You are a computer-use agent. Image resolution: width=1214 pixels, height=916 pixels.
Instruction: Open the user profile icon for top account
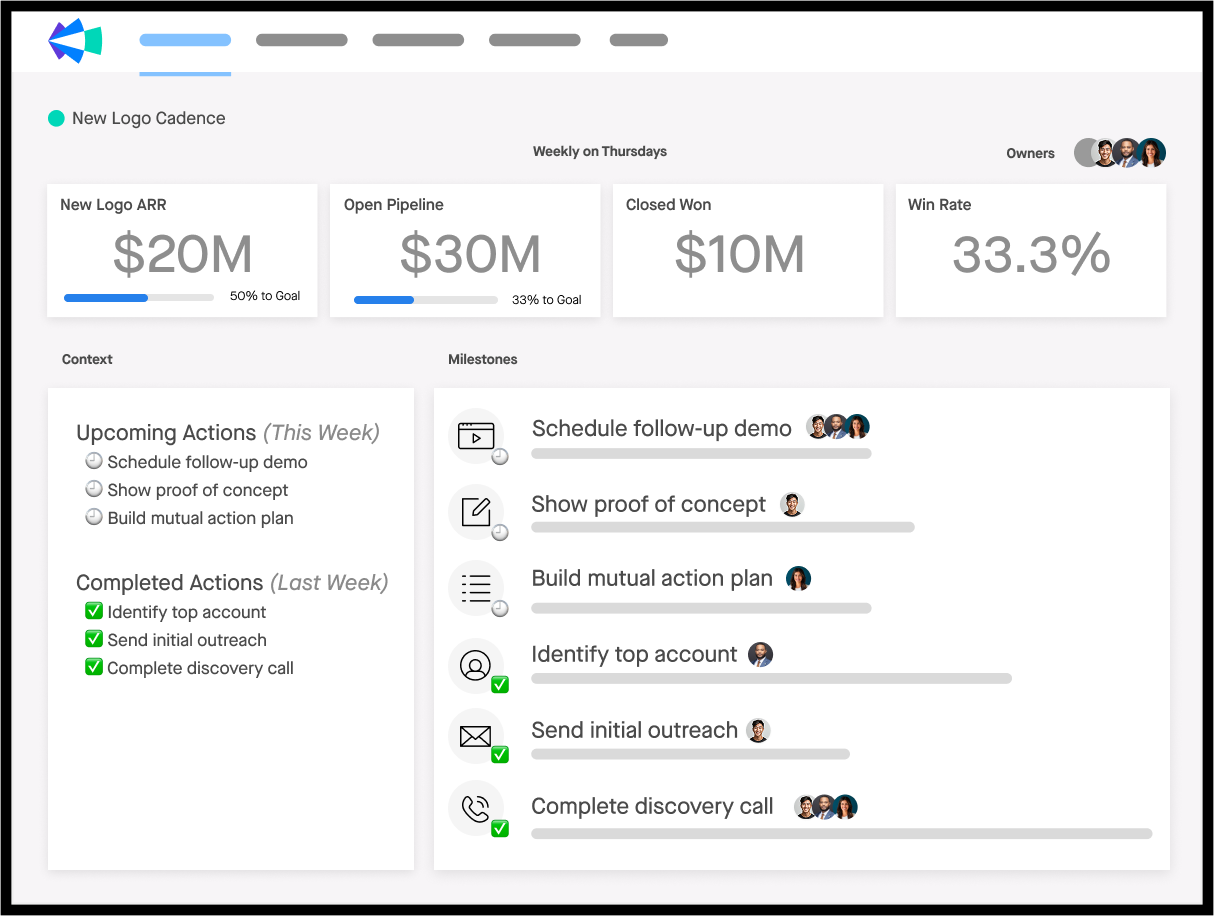(x=476, y=665)
